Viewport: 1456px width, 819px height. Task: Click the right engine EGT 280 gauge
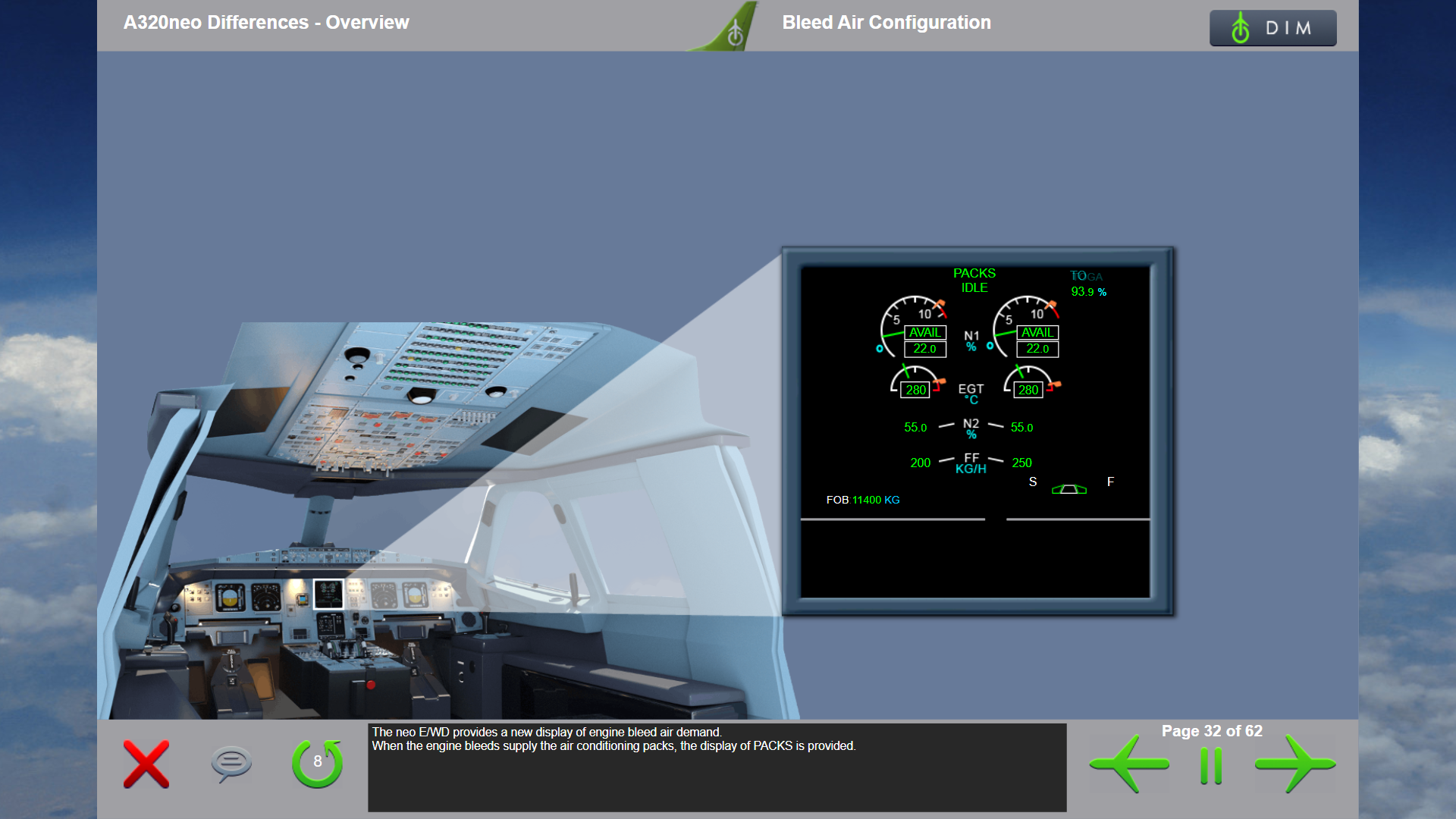coord(1031,381)
